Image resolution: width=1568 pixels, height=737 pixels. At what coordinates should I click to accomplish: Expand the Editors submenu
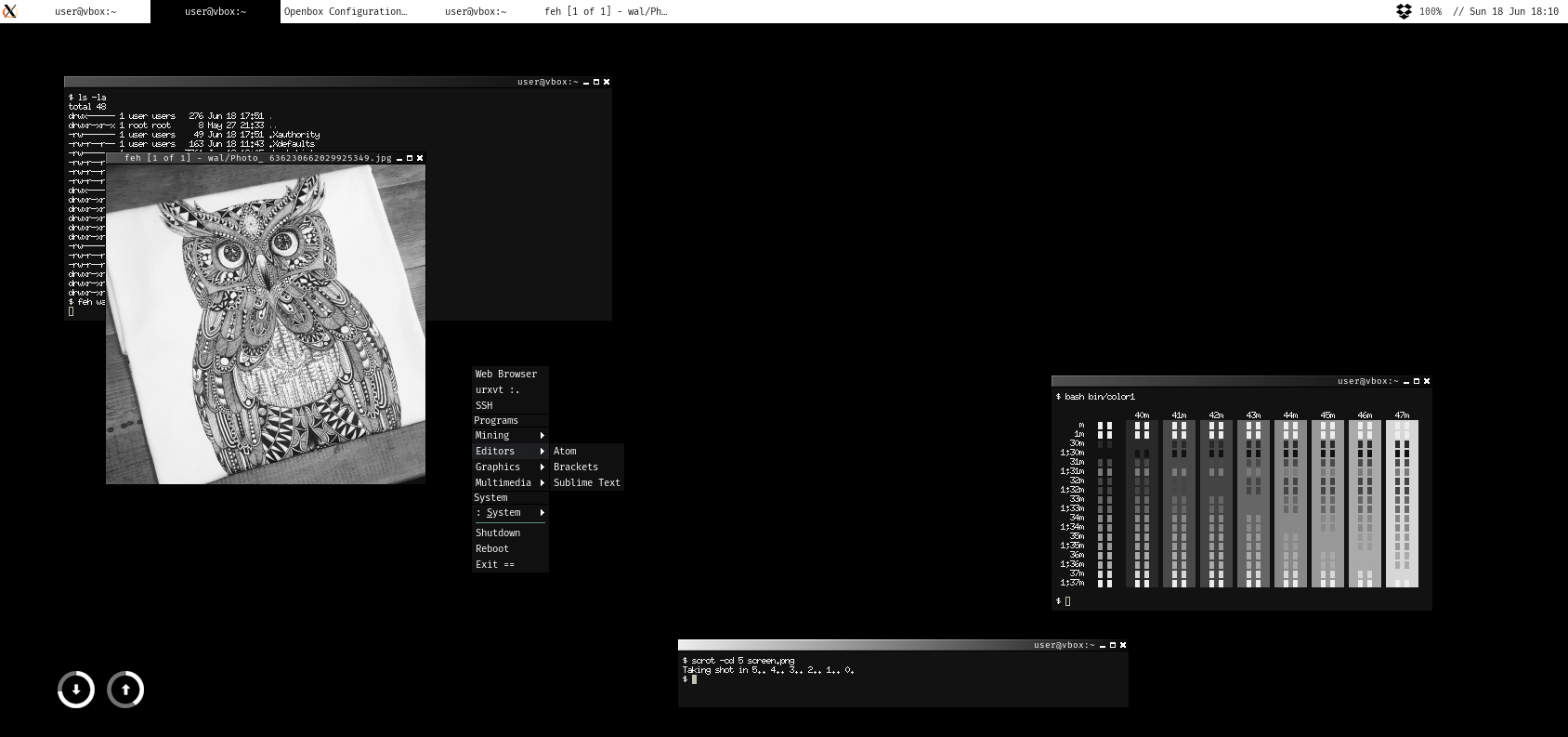click(x=510, y=451)
